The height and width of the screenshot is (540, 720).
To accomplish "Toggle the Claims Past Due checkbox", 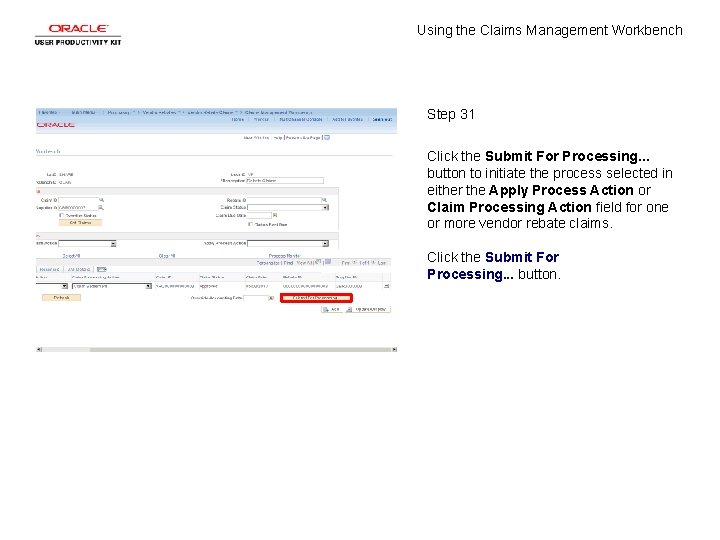I will 250,224.
